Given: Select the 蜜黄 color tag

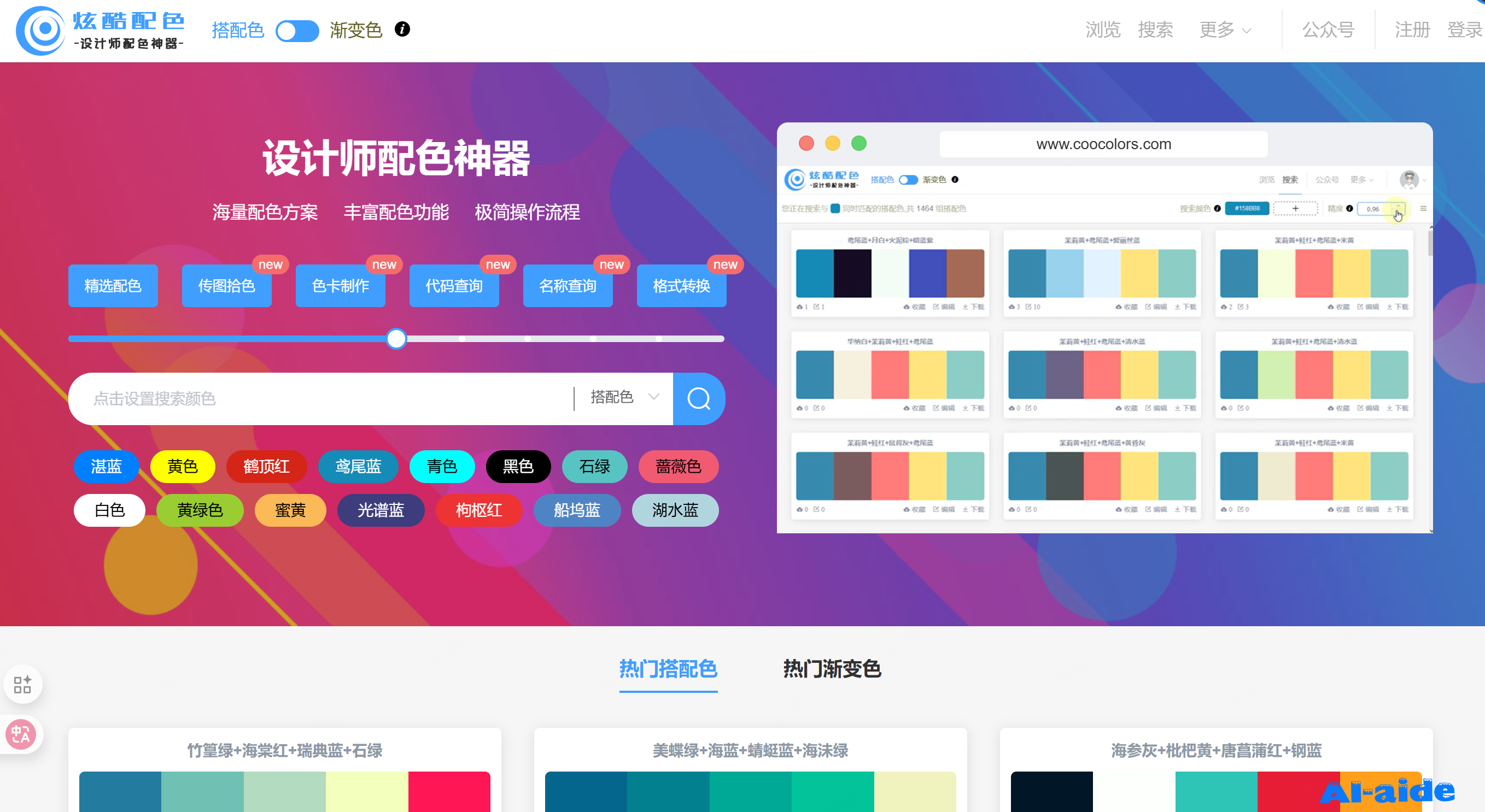Looking at the screenshot, I should 290,510.
